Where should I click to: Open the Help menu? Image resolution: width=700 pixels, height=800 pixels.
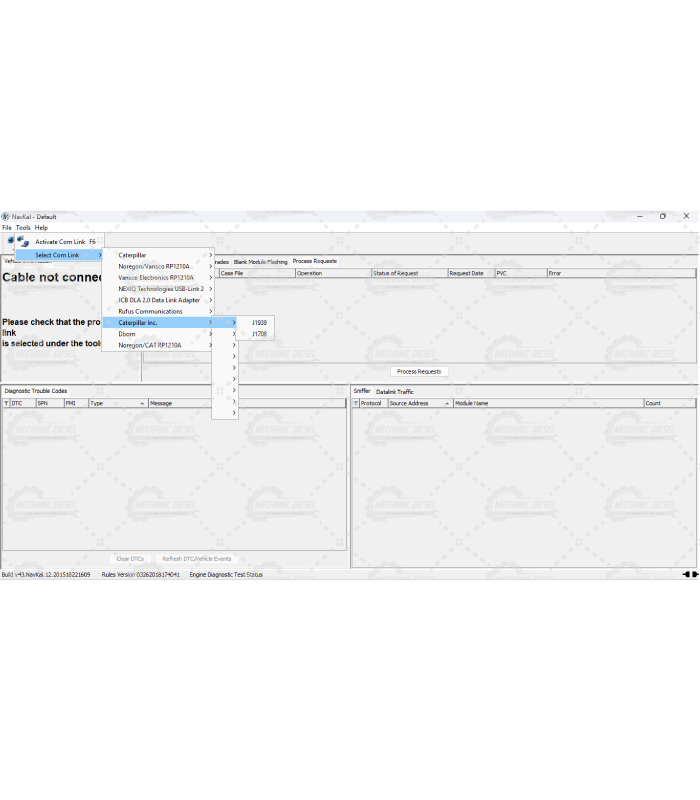(41, 228)
